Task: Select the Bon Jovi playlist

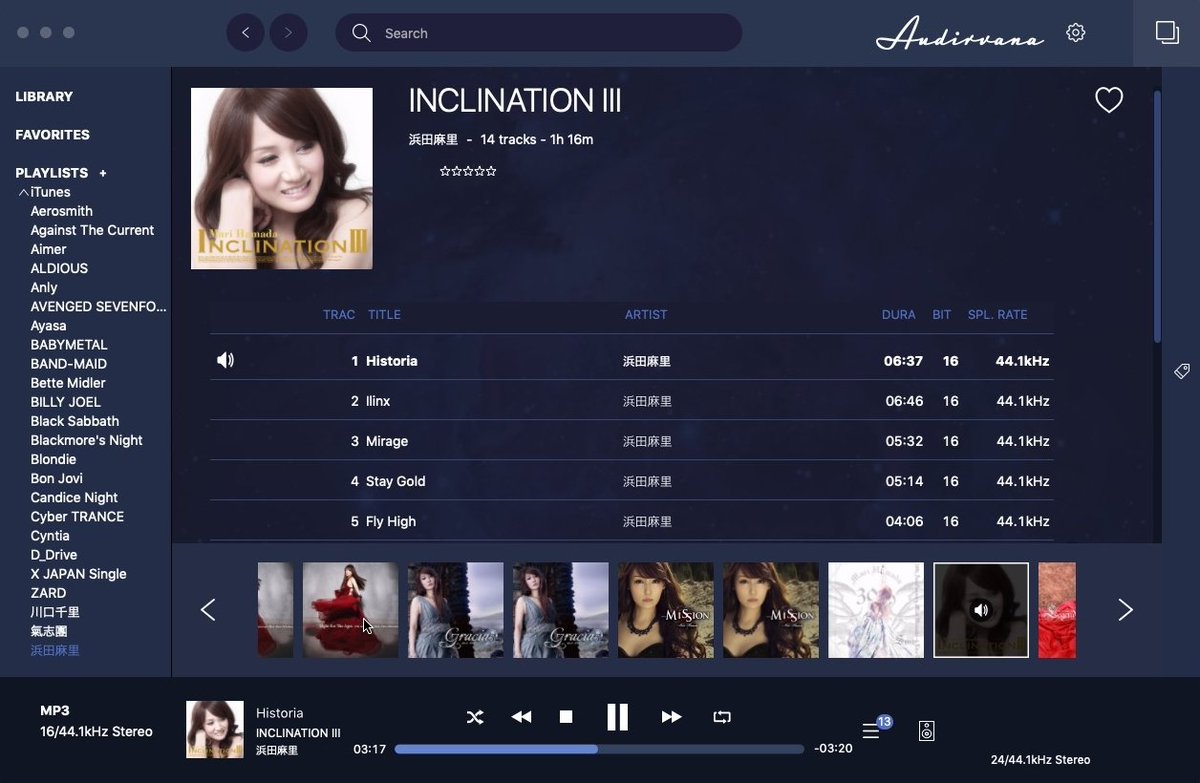Action: point(56,478)
